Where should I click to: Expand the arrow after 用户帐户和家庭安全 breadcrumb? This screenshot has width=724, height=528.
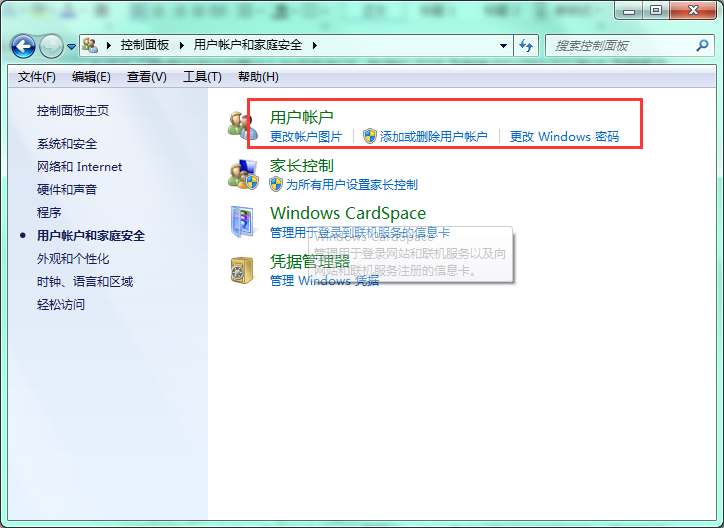[314, 45]
